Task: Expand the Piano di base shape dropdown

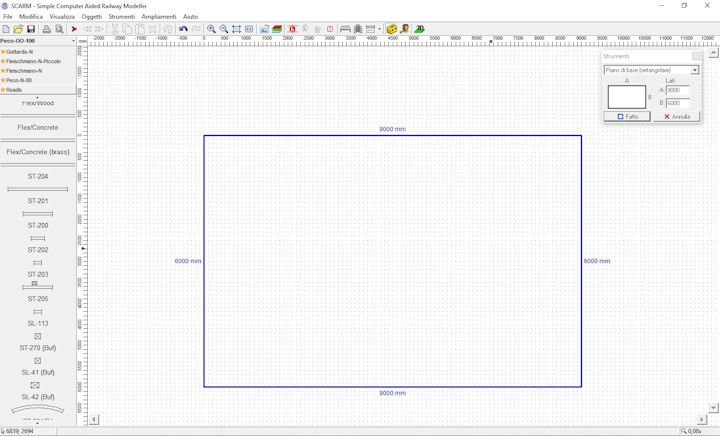Action: point(695,70)
